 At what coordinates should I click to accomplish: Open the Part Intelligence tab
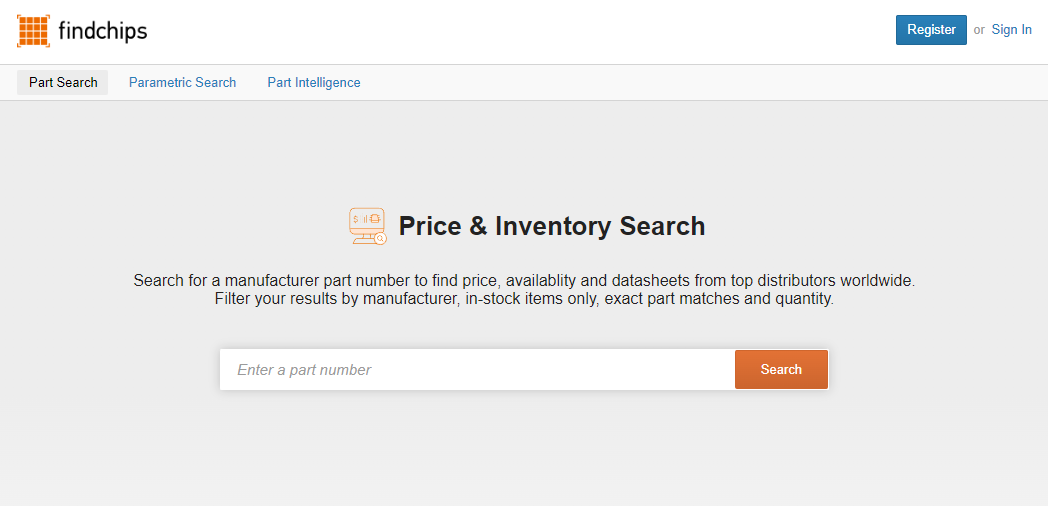314,82
